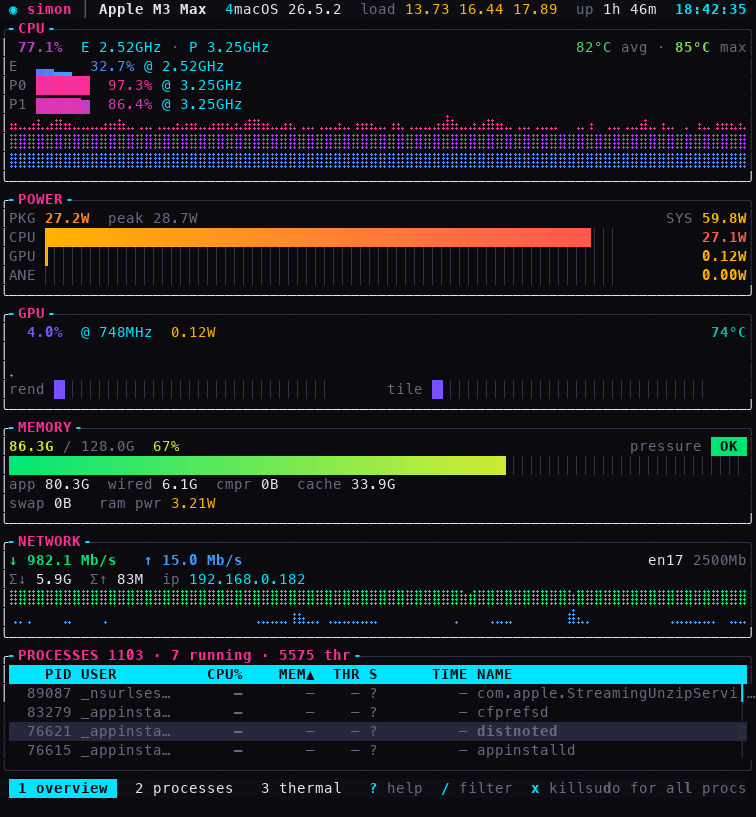Click the NETWORK section title
Viewport: 756px width, 817px height.
49,541
